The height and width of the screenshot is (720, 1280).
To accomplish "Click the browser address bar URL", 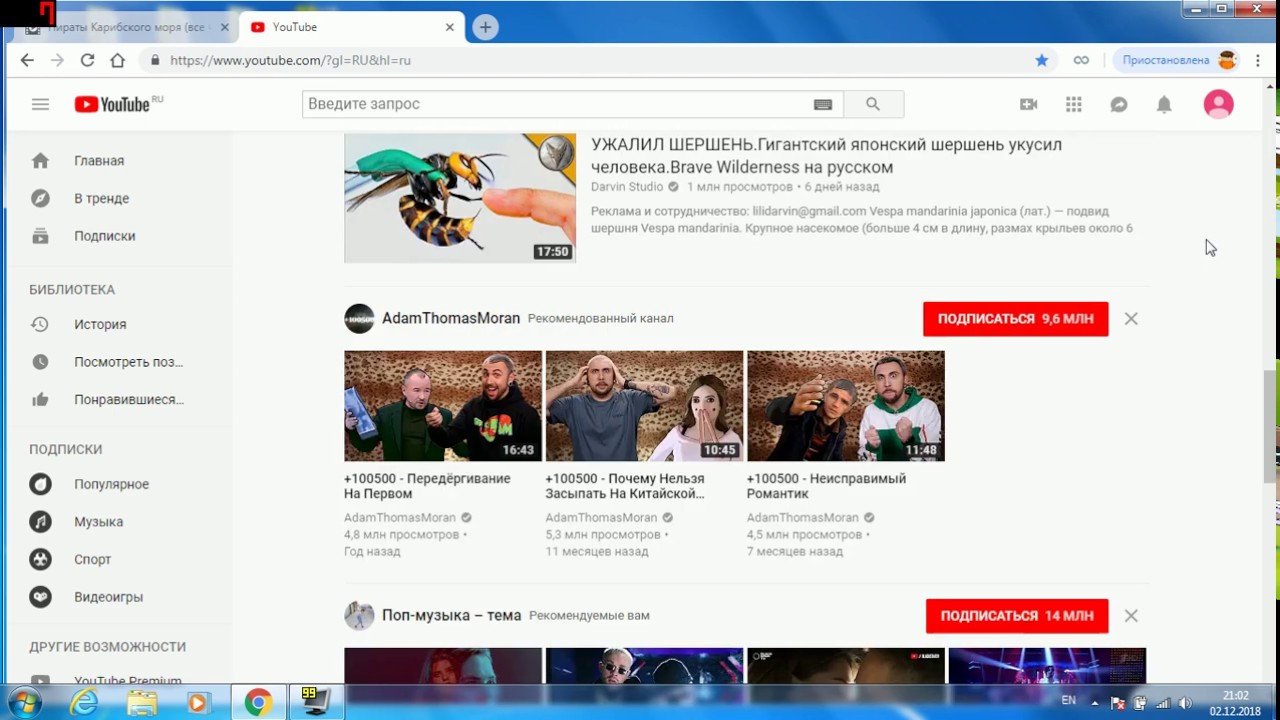I will (290, 60).
